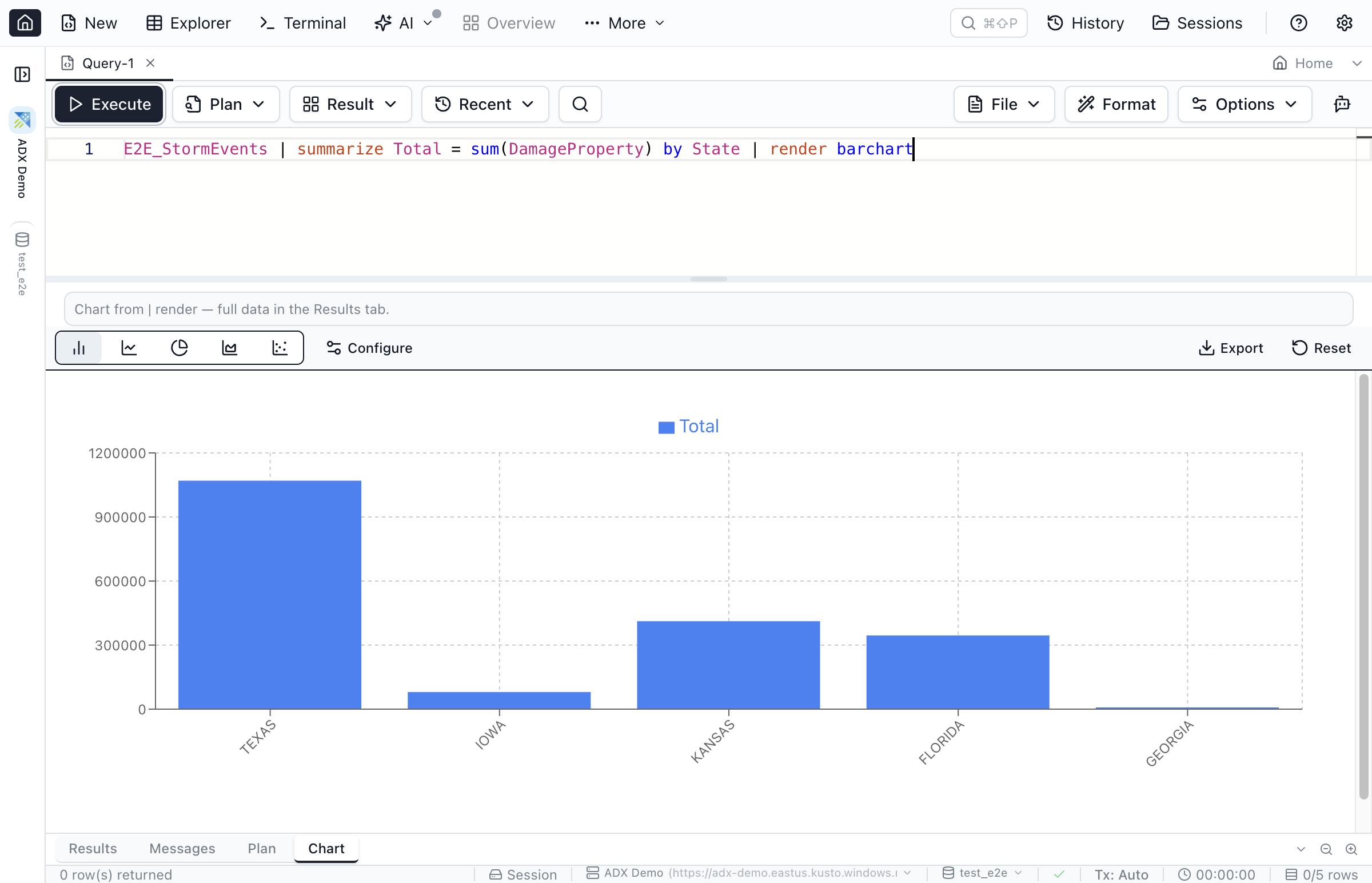1372x883 pixels.
Task: Select the ADX Demo connection icon
Action: click(x=22, y=121)
